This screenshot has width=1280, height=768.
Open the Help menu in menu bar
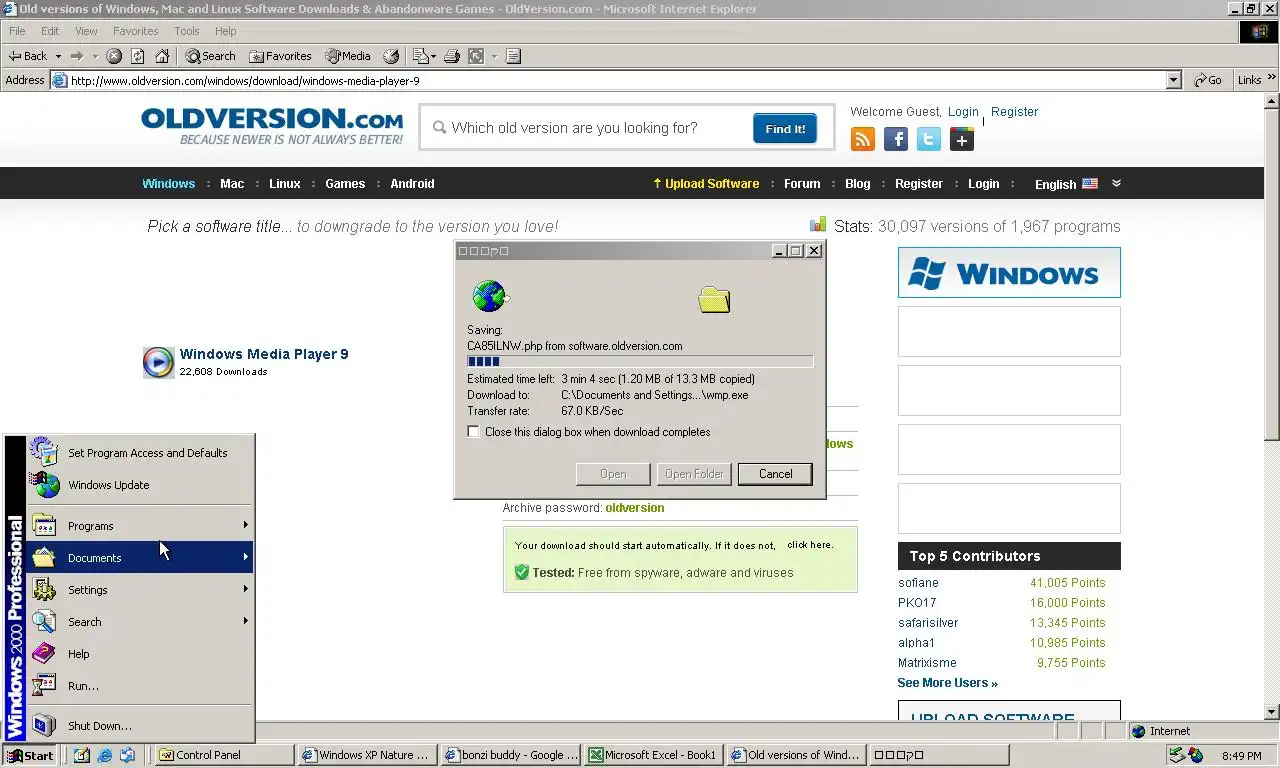pos(226,31)
